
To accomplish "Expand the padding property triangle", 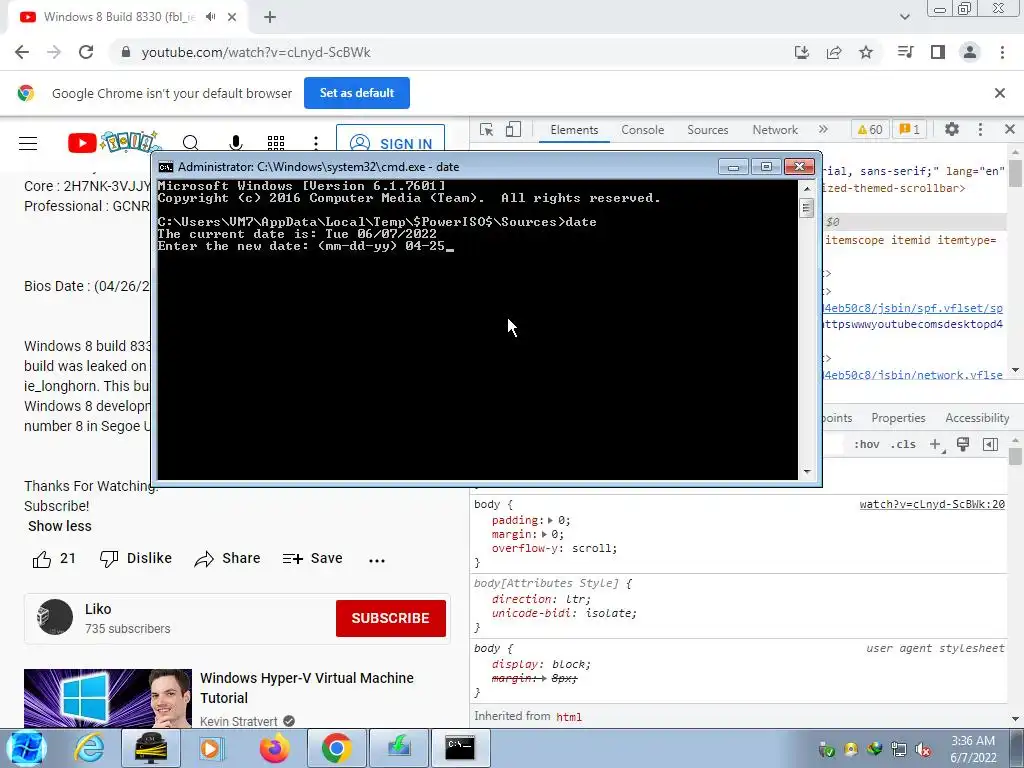I will point(551,520).
